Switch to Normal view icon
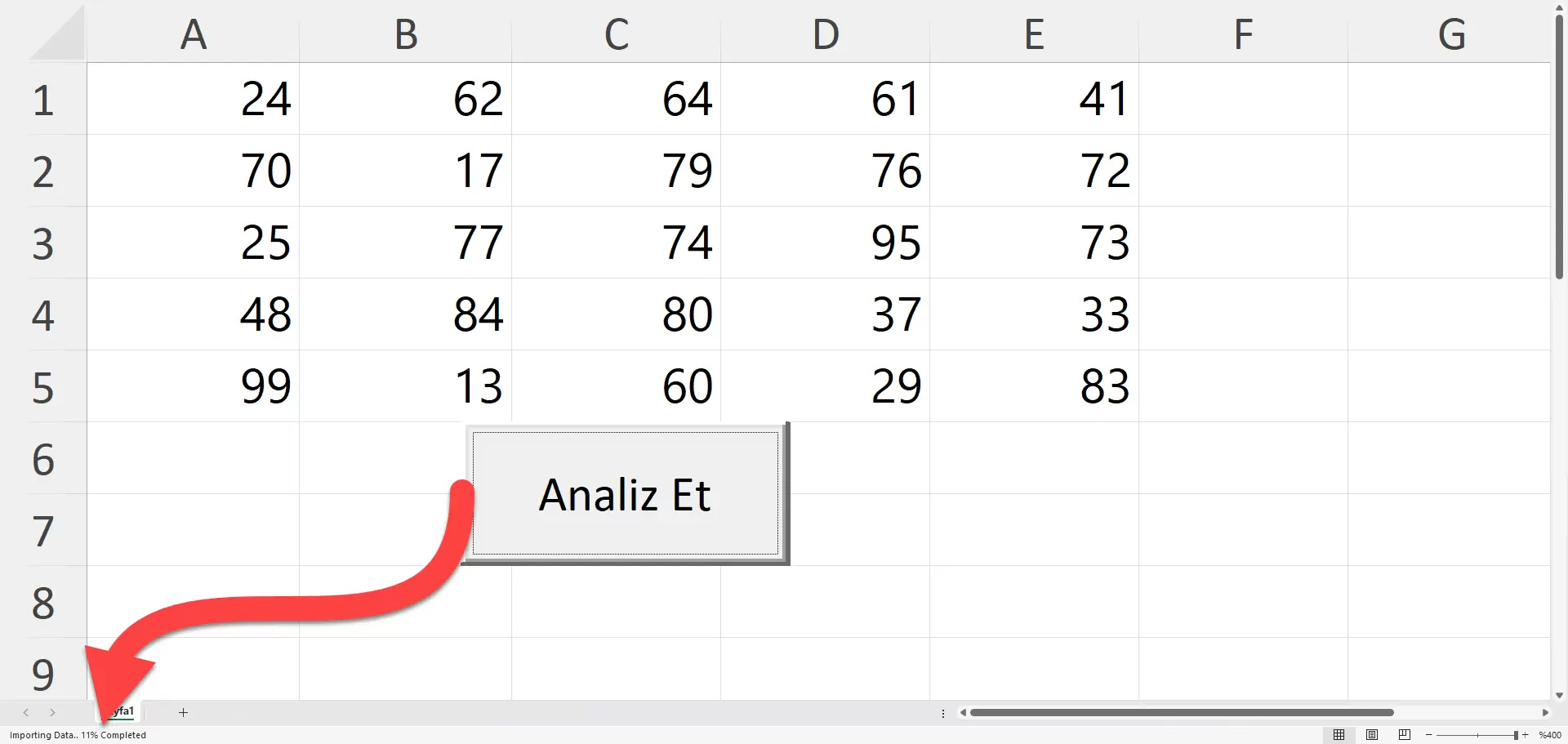The width and height of the screenshot is (1568, 744). pos(1339,735)
